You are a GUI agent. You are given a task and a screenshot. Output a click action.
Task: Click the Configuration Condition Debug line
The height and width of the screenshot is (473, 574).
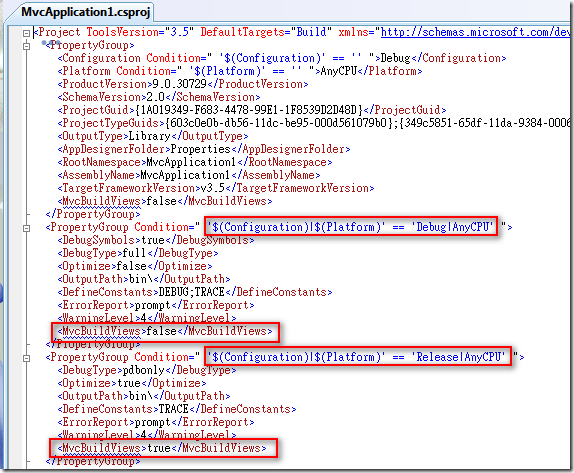point(282,58)
